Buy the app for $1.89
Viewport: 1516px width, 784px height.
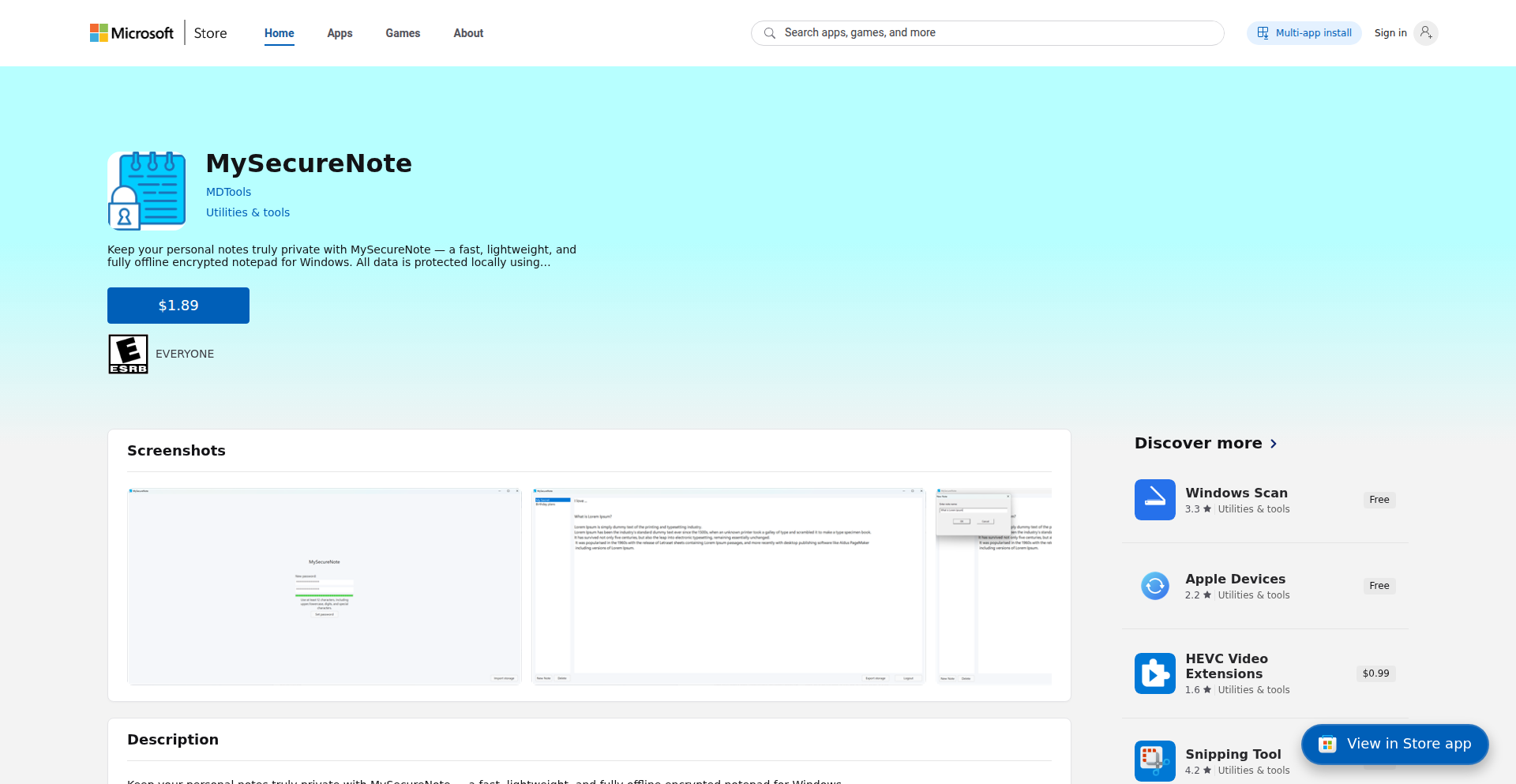[x=178, y=306]
